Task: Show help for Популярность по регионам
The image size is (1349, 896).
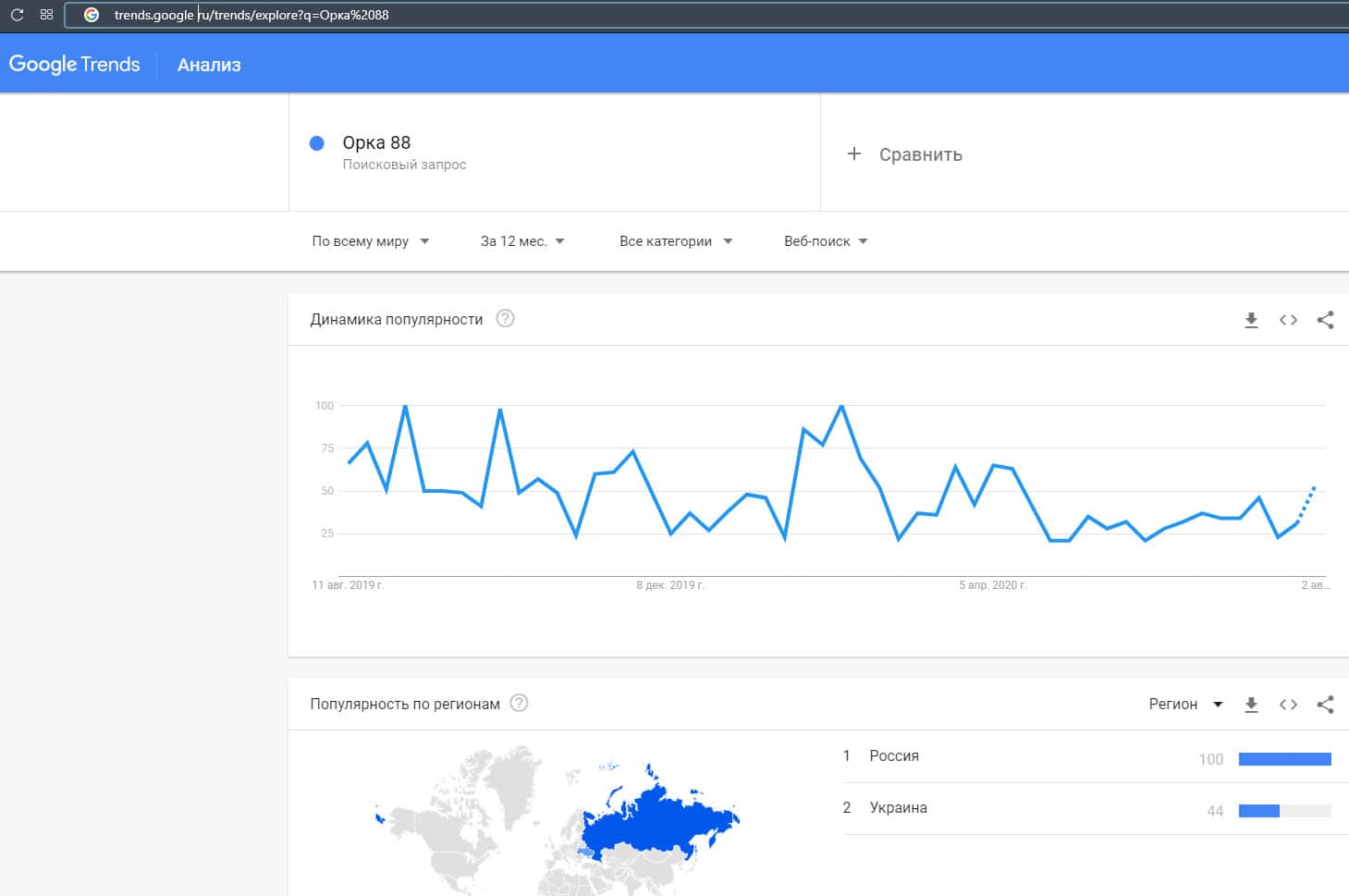Action: coord(520,704)
